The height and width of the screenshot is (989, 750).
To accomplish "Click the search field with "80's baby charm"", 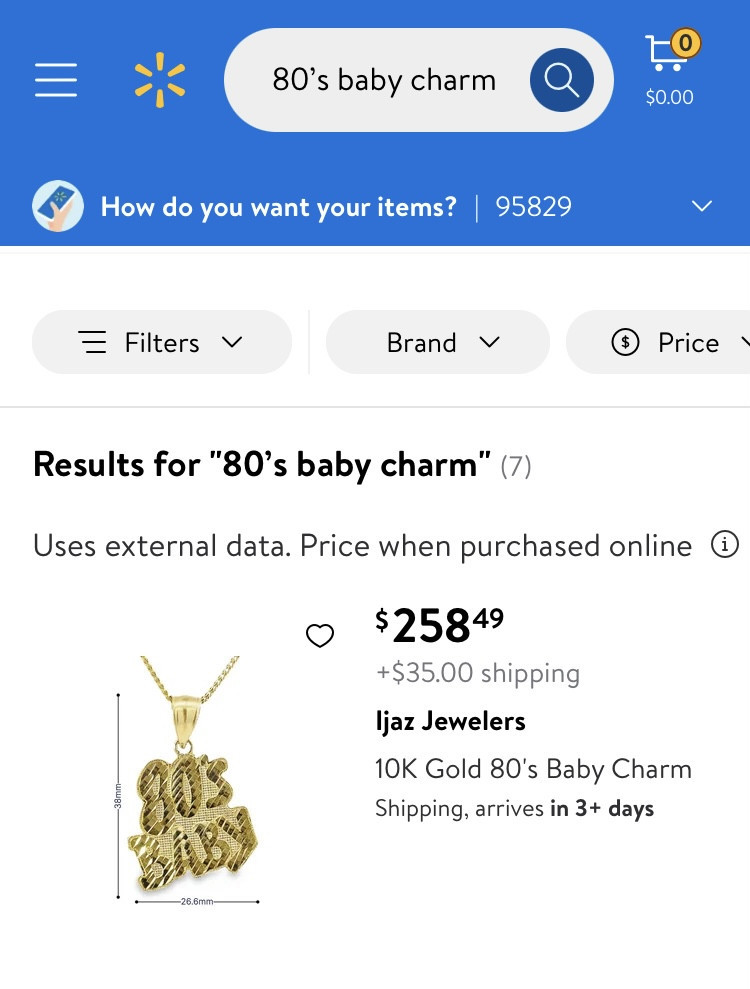I will [x=384, y=80].
